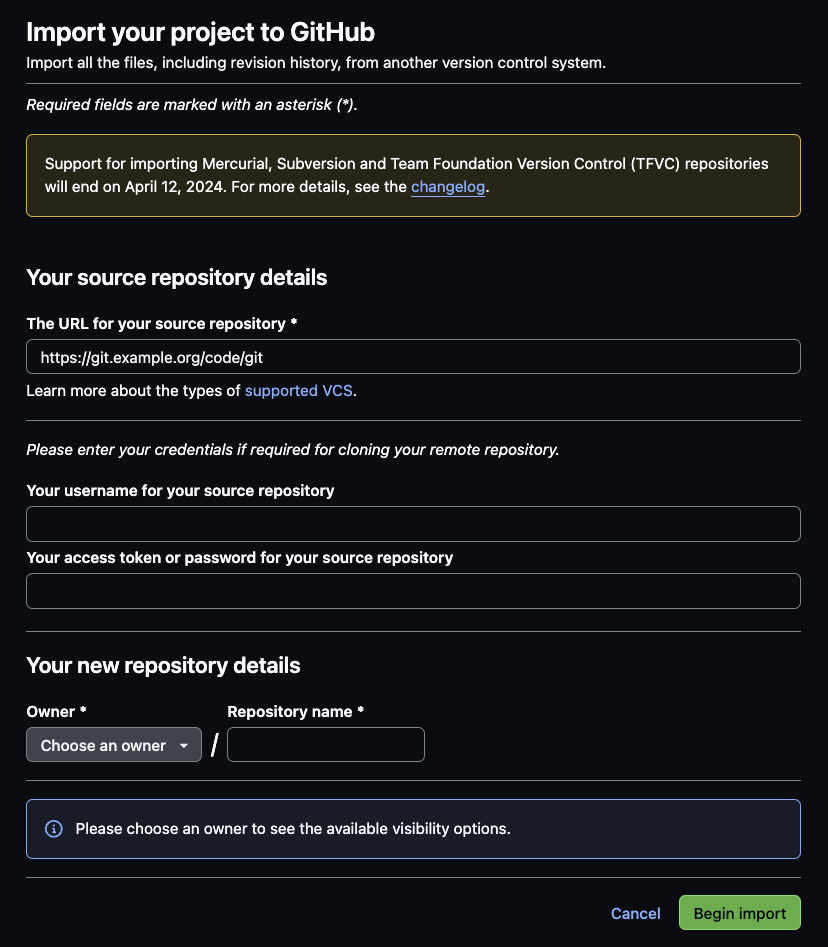Click the source repository URL field
828x947 pixels.
coord(413,357)
